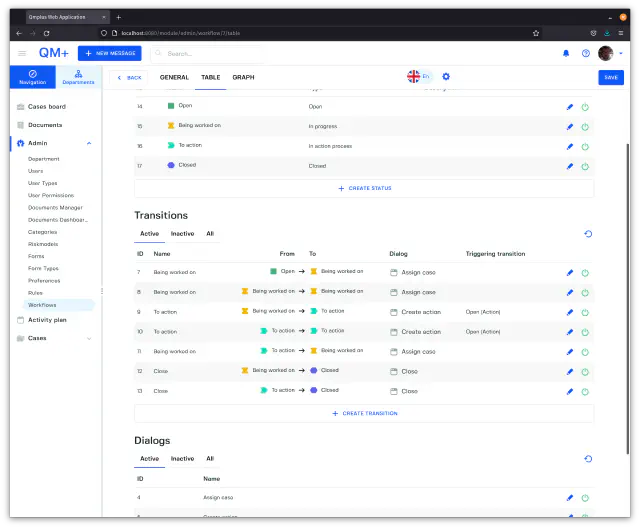Bookmark page with star icon
The image size is (640, 528).
pos(536,33)
